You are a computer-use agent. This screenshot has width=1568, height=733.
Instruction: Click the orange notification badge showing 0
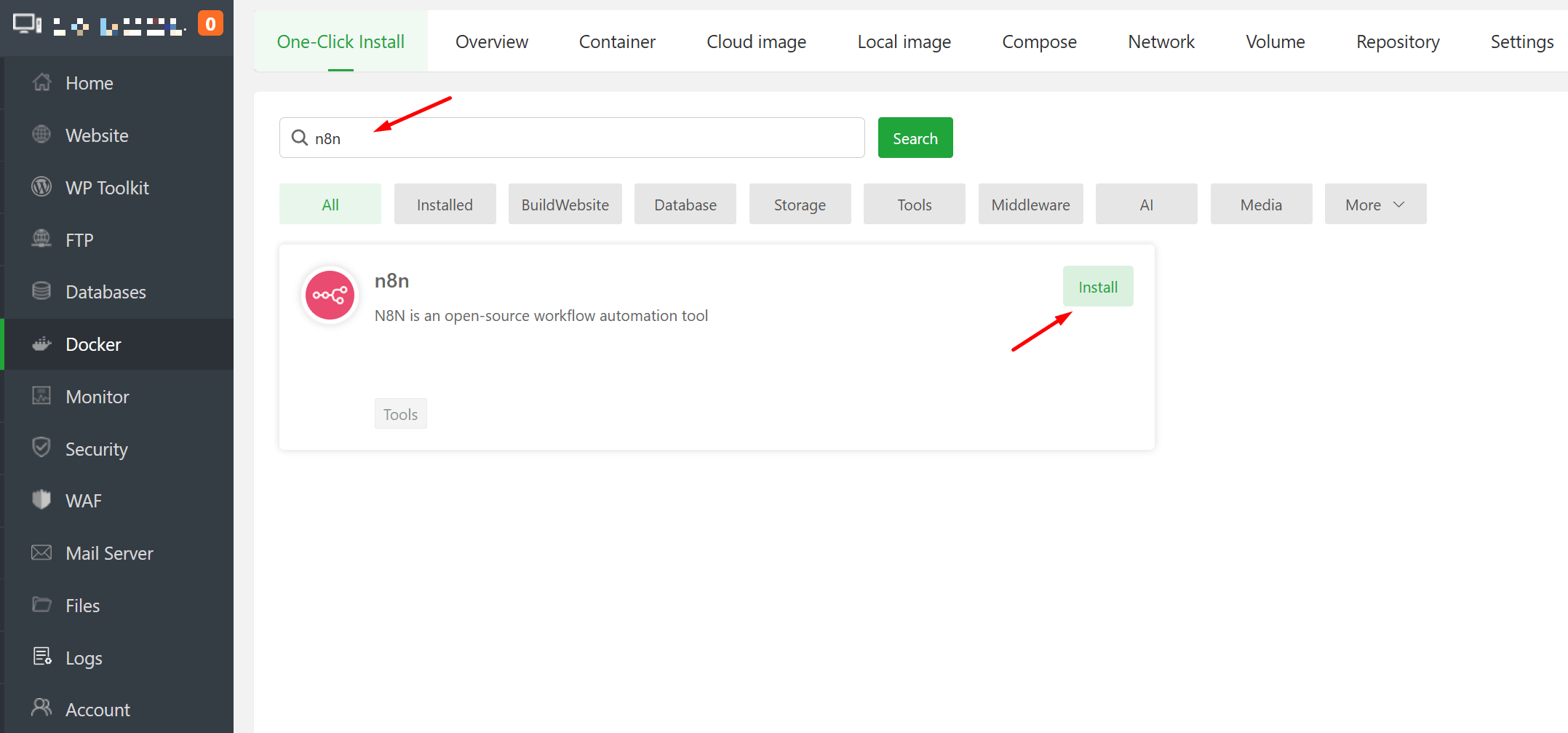pyautogui.click(x=210, y=24)
